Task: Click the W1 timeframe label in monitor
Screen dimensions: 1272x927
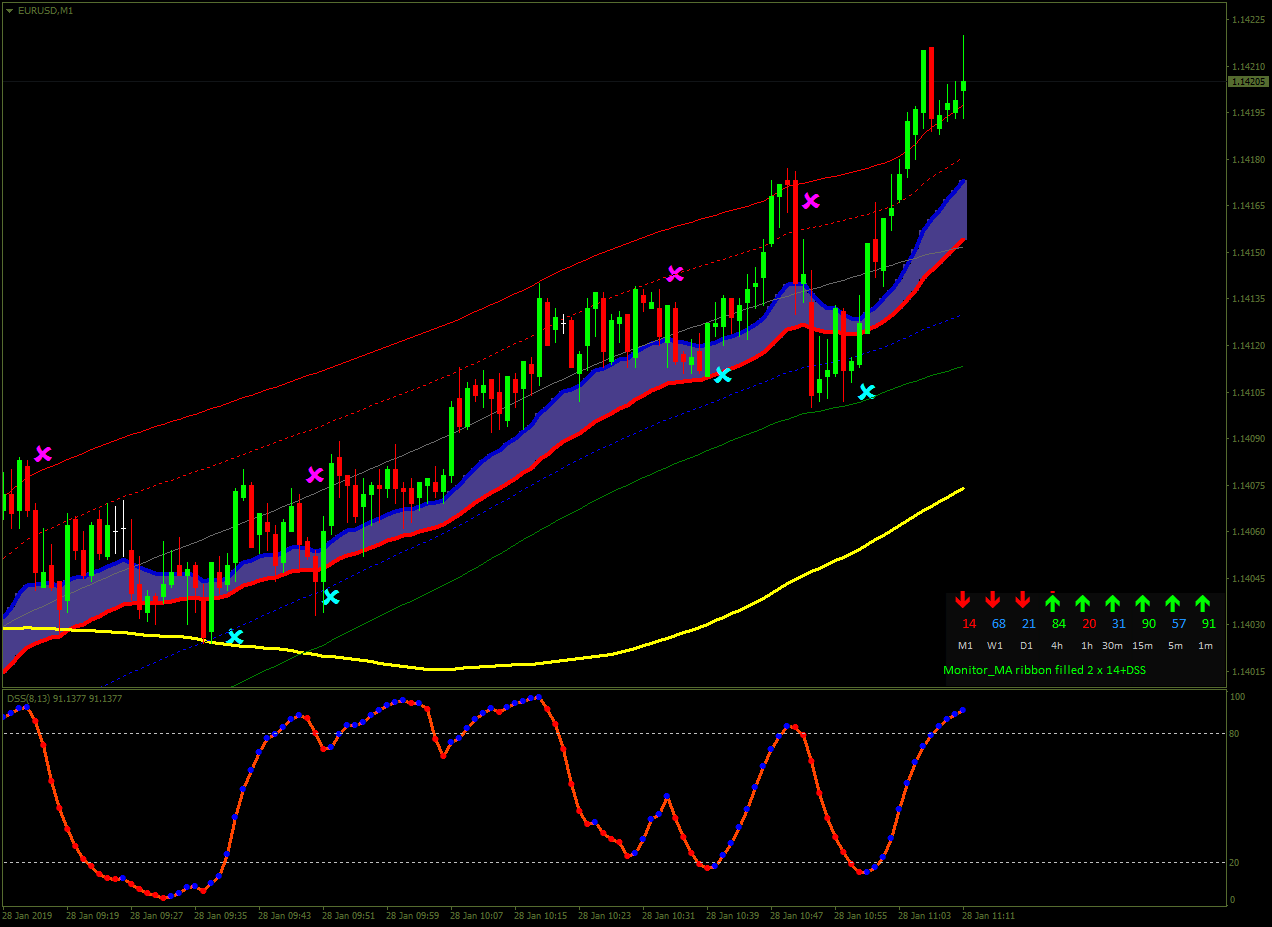Action: click(995, 646)
